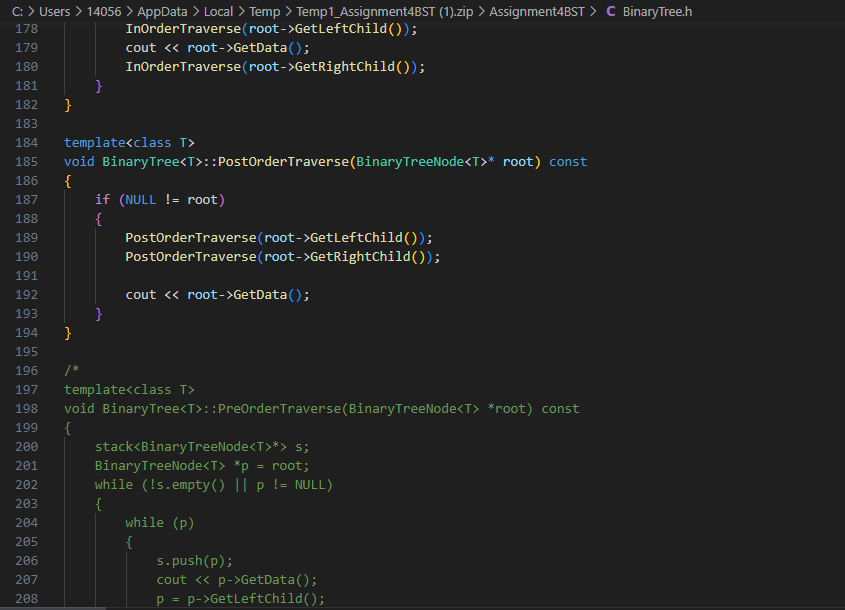Click line number 185 in the gutter

(26, 161)
